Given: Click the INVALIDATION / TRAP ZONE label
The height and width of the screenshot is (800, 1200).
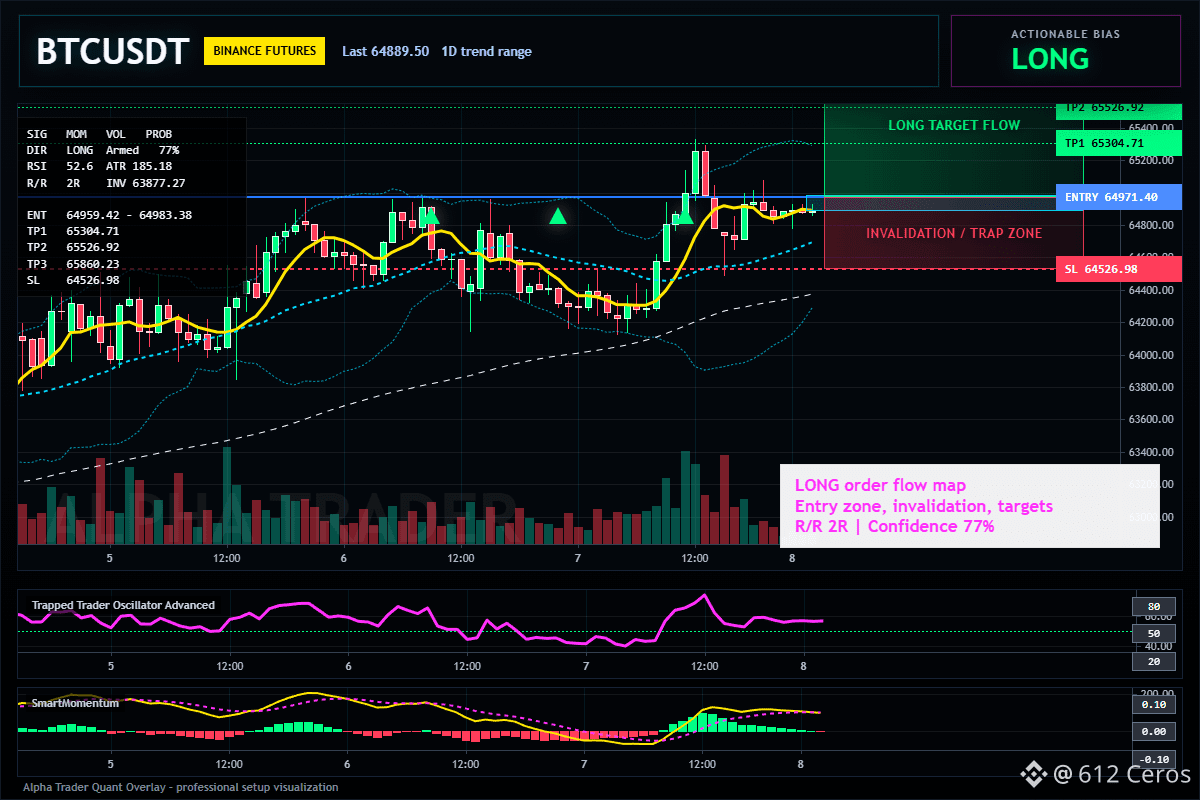Looking at the screenshot, I should coord(954,233).
